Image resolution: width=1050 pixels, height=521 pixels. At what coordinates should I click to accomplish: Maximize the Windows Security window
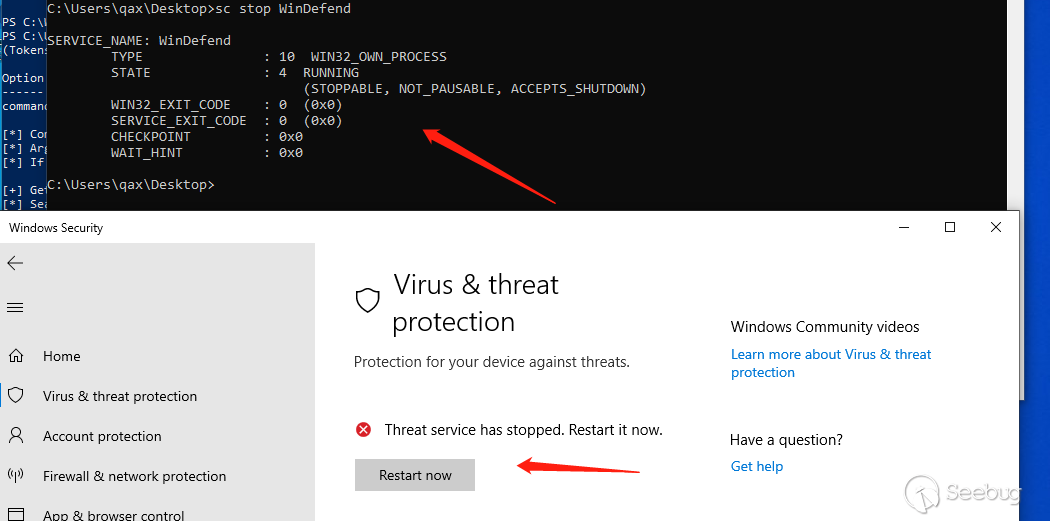point(950,228)
